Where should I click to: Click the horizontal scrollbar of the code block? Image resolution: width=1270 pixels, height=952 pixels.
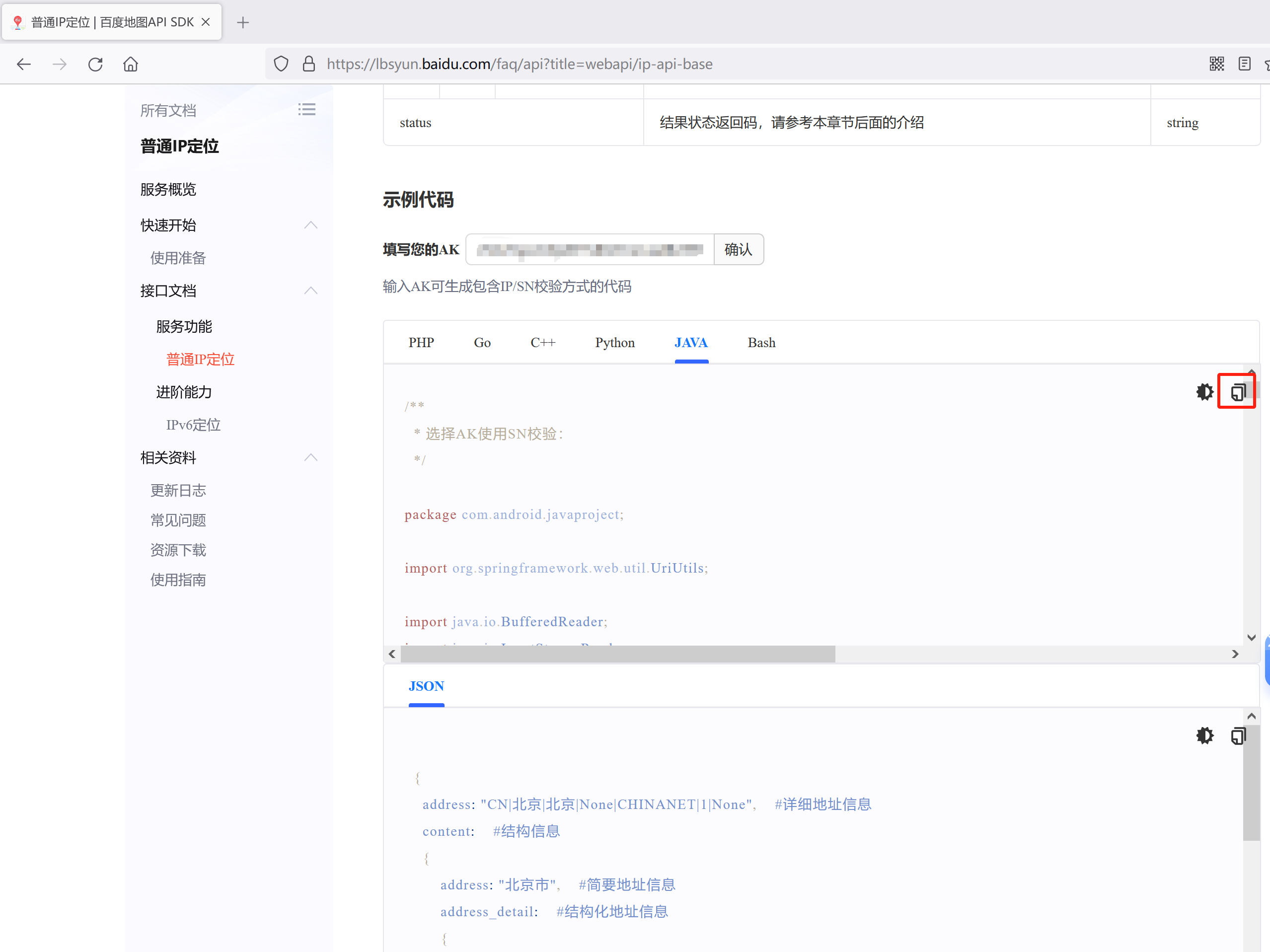click(x=618, y=654)
